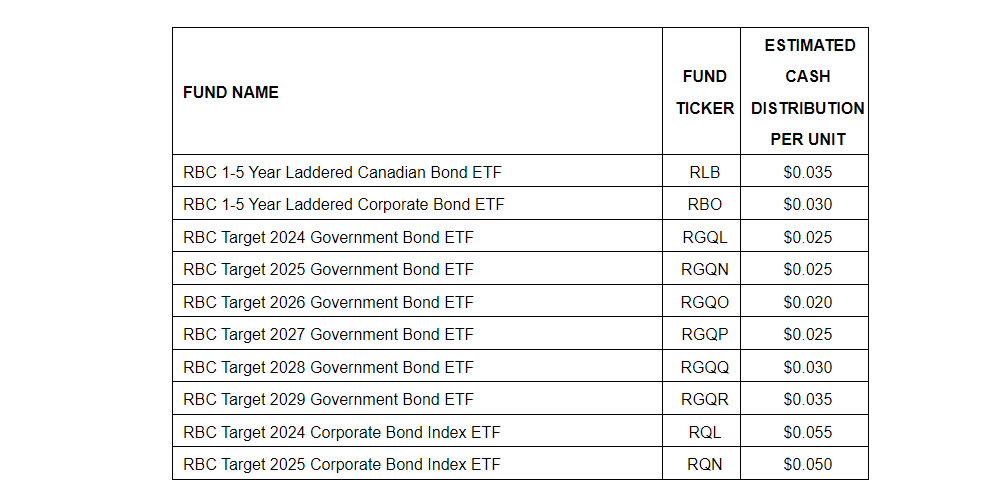The height and width of the screenshot is (480, 999).
Task: Select RBC Target 2025 Corporate Bond Index ETF
Action: point(342,464)
